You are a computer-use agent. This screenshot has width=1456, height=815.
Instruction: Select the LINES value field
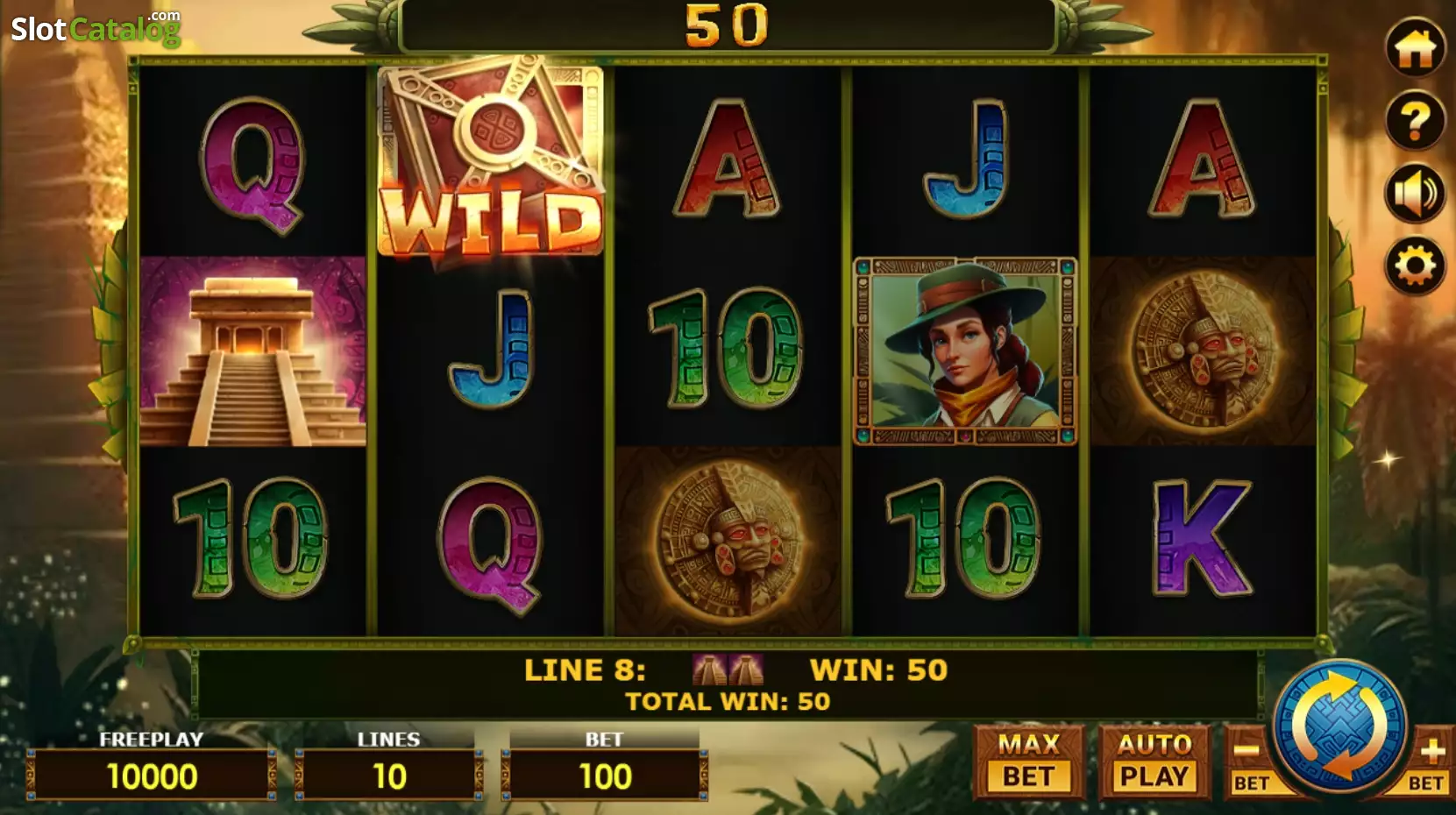tap(390, 776)
